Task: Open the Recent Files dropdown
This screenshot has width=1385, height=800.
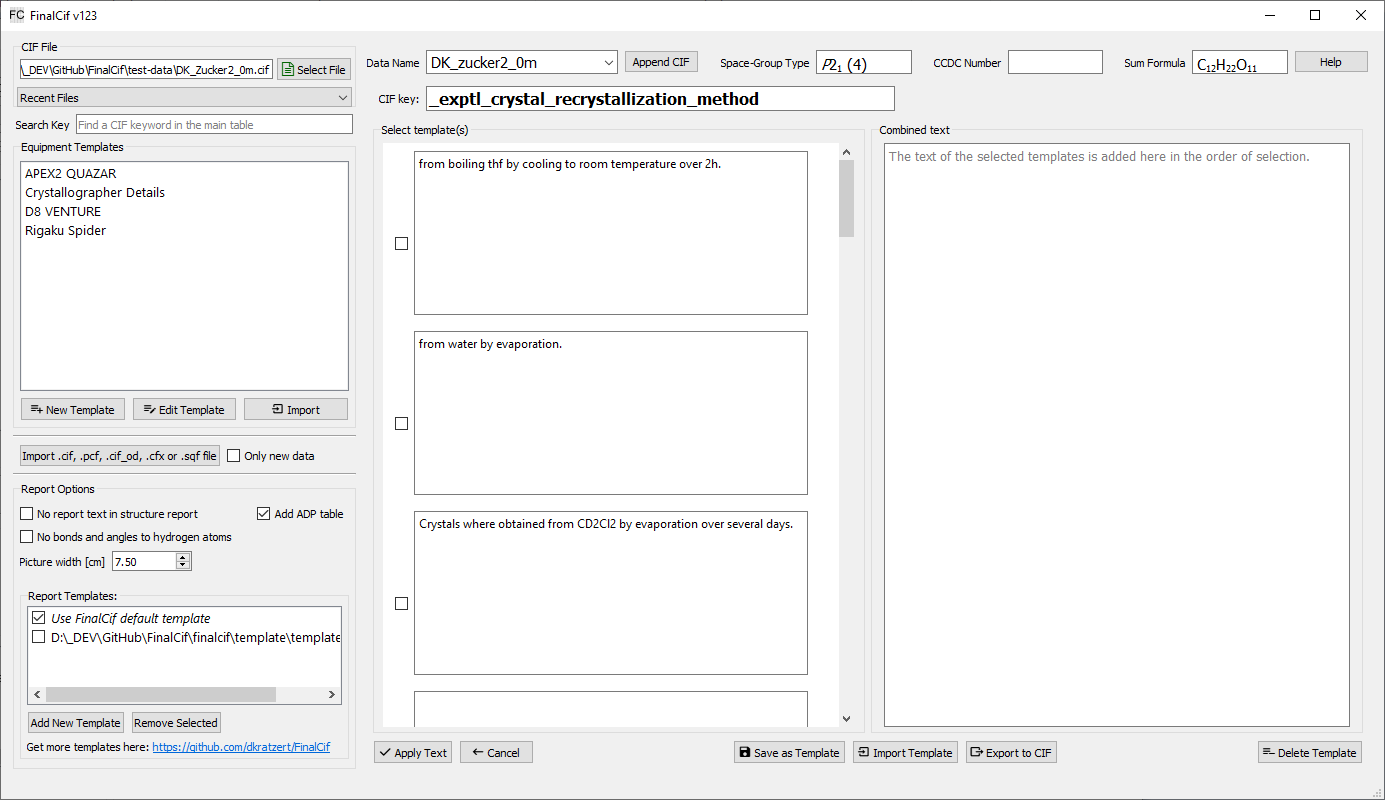Action: (185, 98)
